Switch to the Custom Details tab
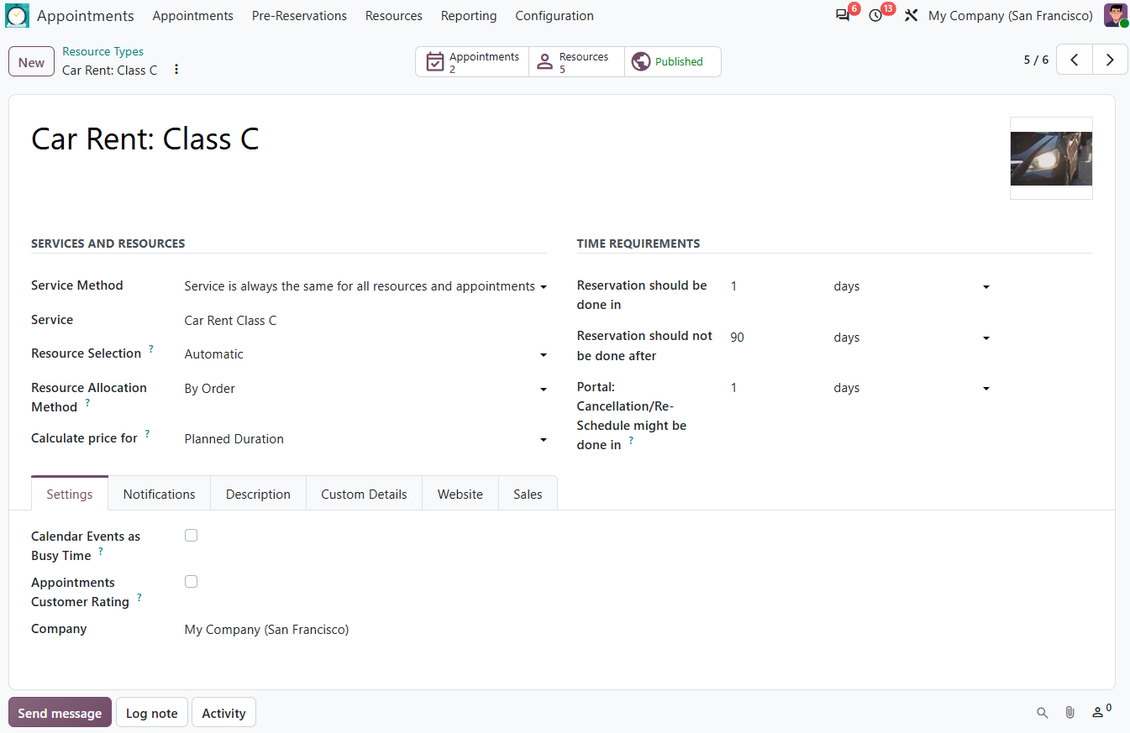Viewport: 1130px width, 733px height. coord(364,494)
